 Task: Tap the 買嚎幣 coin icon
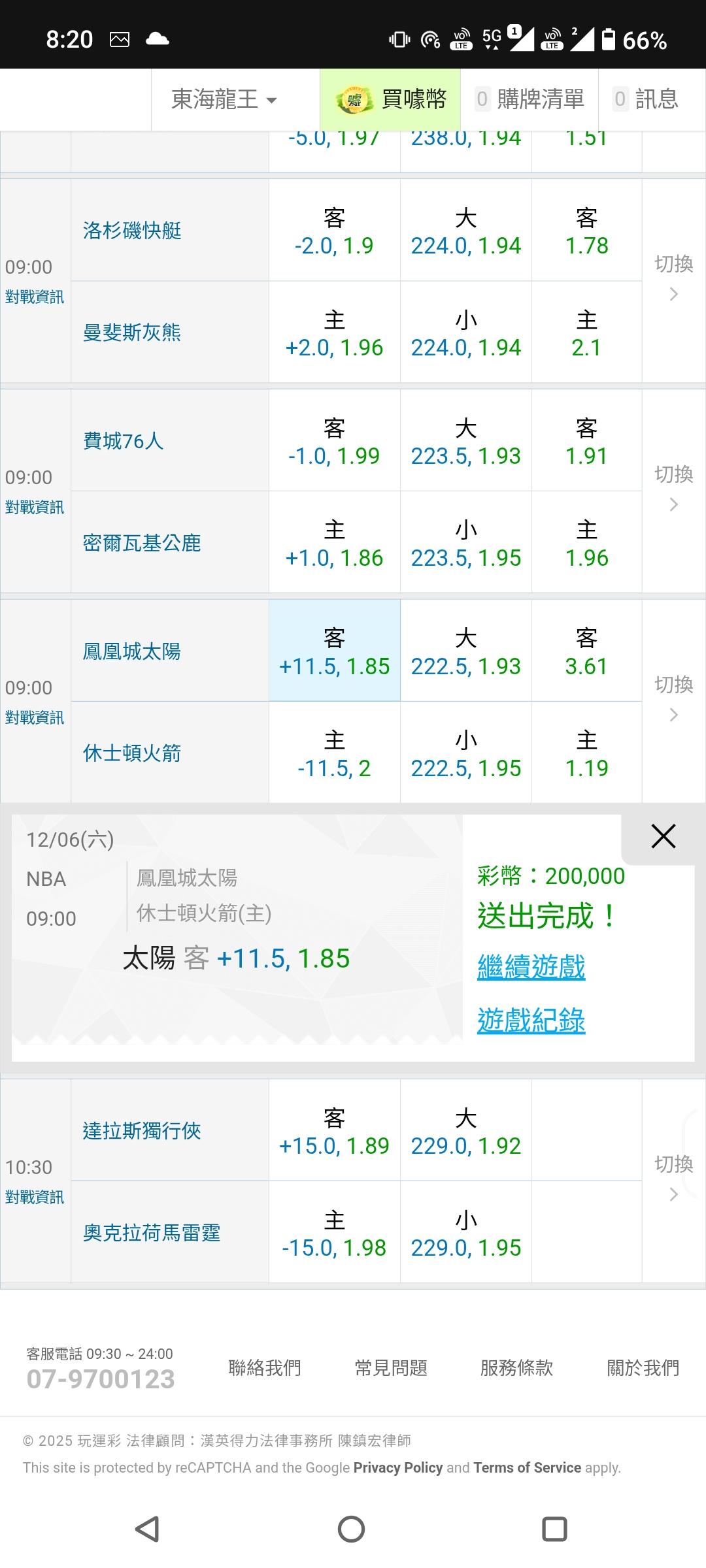(x=354, y=100)
